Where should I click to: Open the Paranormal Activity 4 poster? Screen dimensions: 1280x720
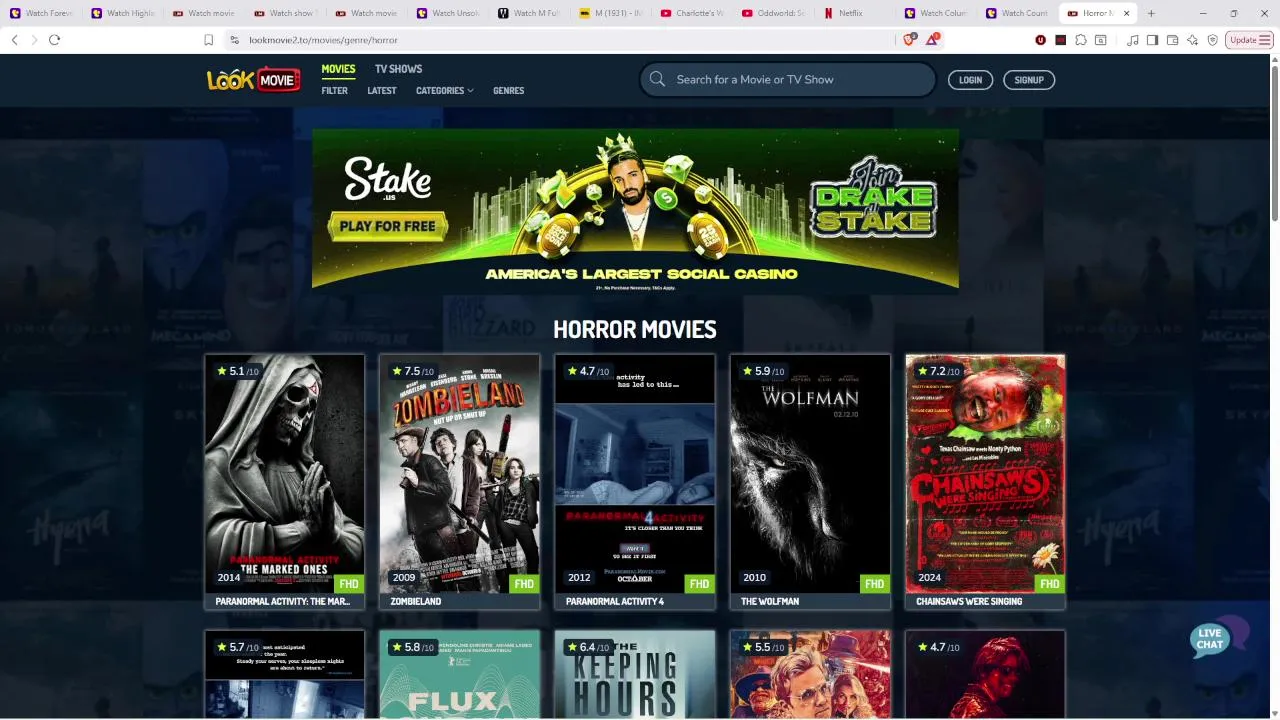[x=634, y=473]
